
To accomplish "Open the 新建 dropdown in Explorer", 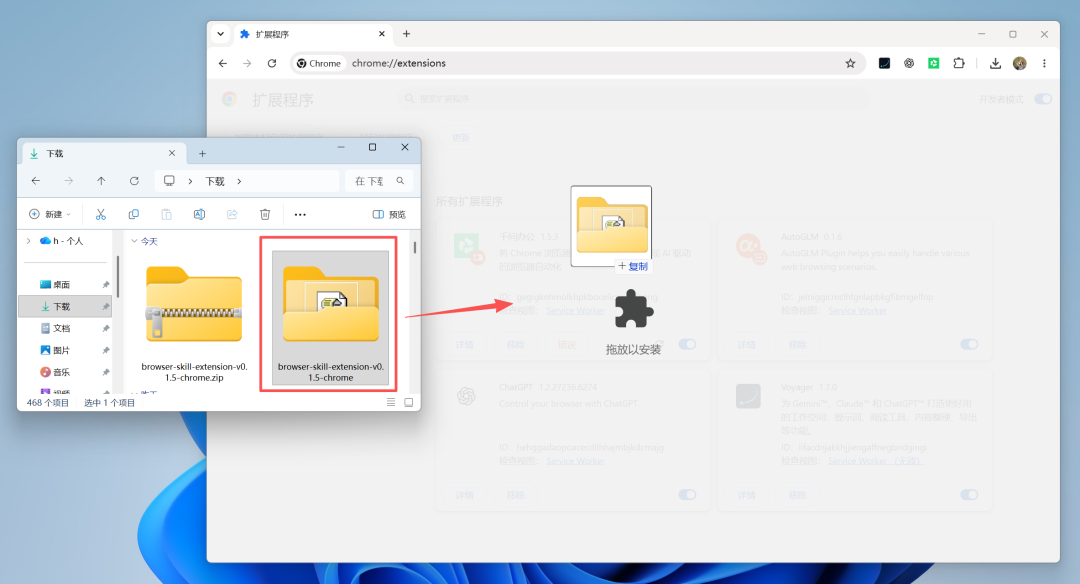I will pos(50,214).
